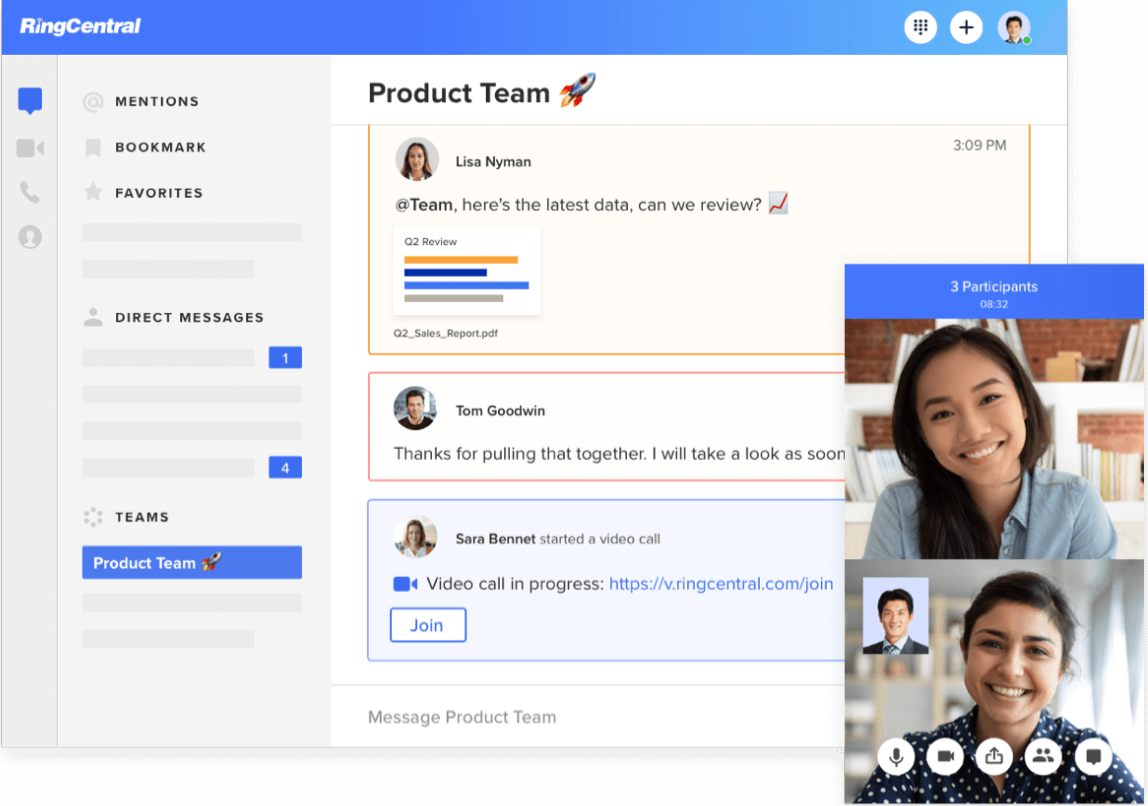1148x806 pixels.
Task: Open the v.ringcentral.com/join link
Action: tap(720, 584)
